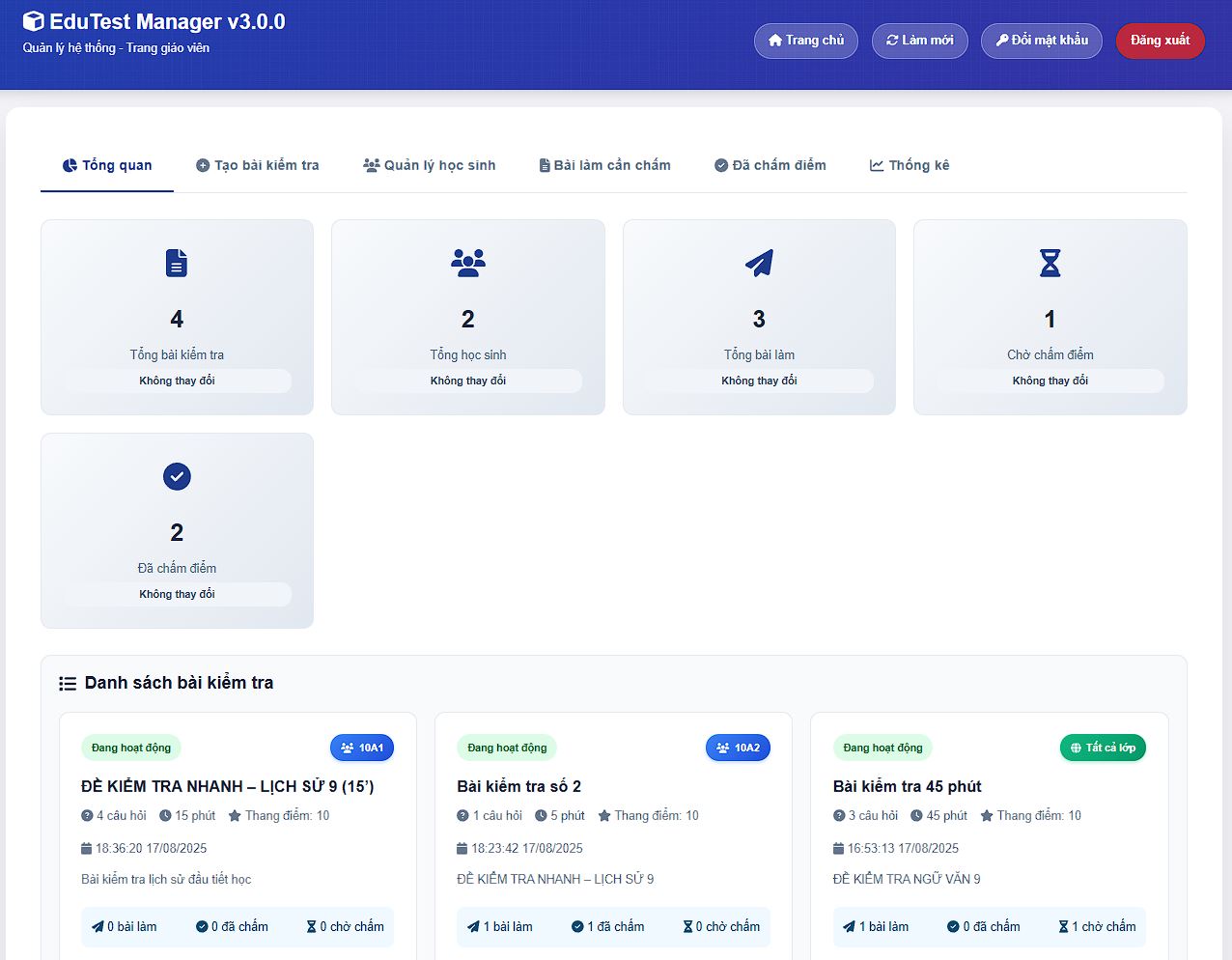
Task: Open ĐỀ KIỂM TRA NHANH – LỊCH SỬ 9 (15') title
Action: pyautogui.click(x=228, y=786)
